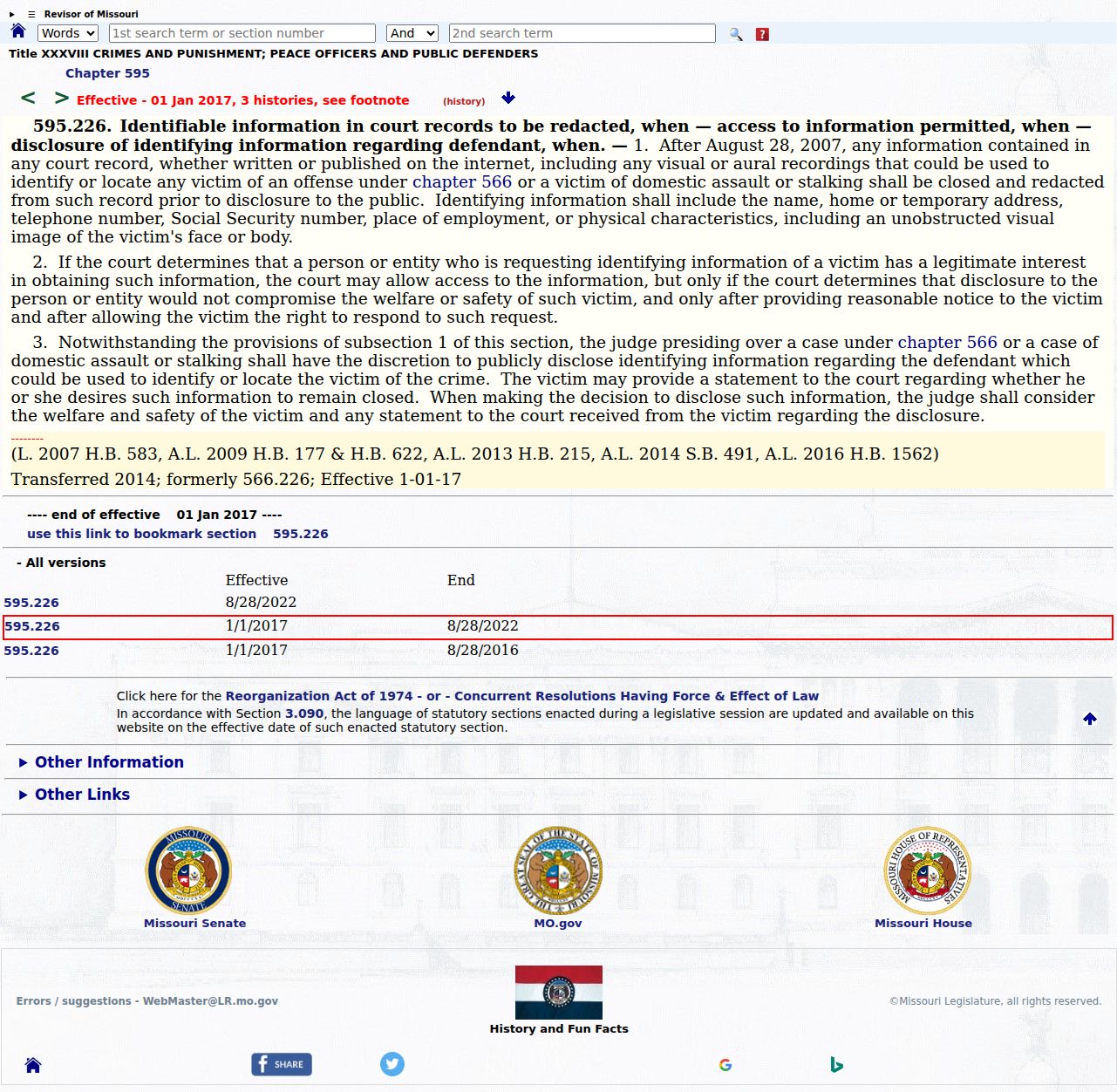Open the And operator dropdown
Screen dimensions: 1117x1092
point(412,33)
